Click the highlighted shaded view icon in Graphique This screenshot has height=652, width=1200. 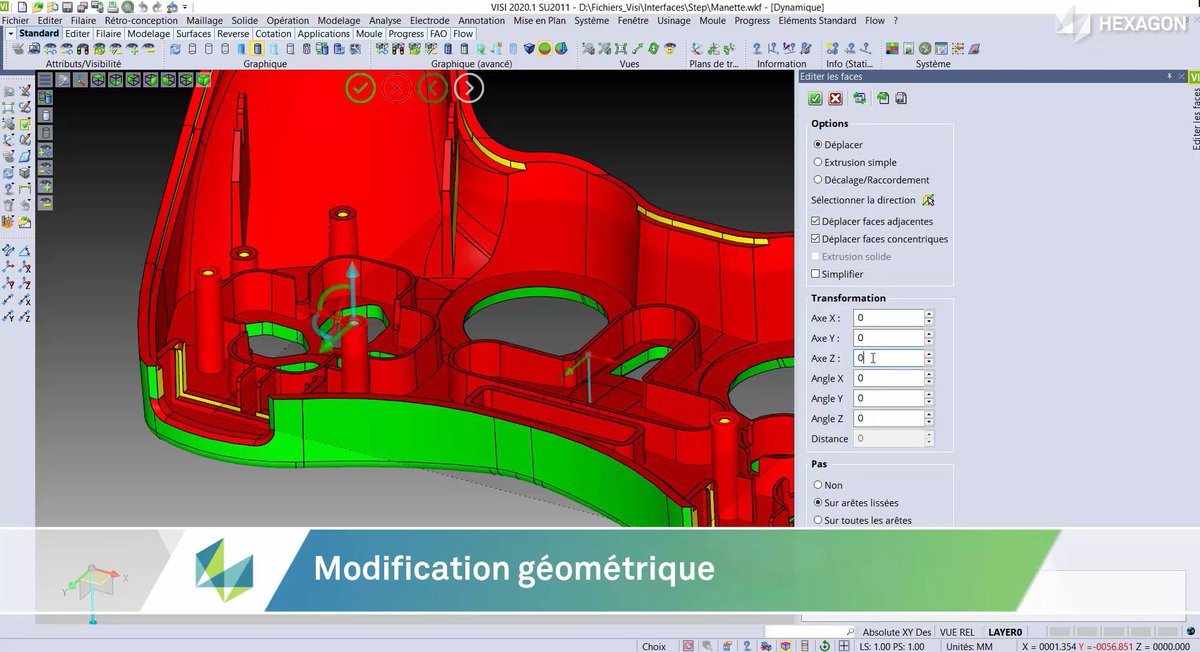tap(257, 49)
